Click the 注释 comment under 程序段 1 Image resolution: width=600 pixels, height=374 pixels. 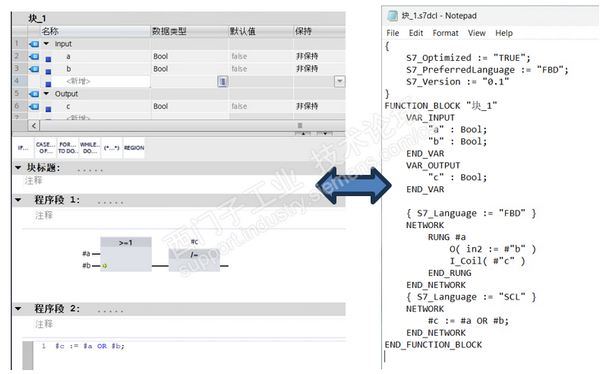44,215
